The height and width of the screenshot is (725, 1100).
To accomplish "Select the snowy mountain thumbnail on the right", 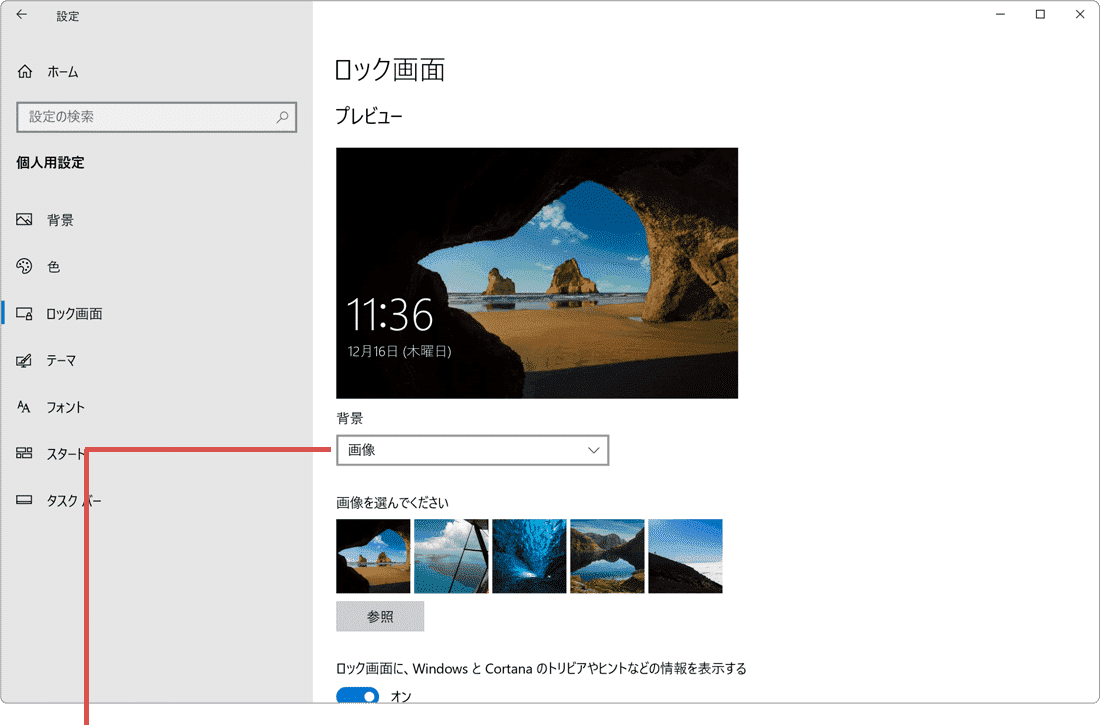I will click(685, 556).
